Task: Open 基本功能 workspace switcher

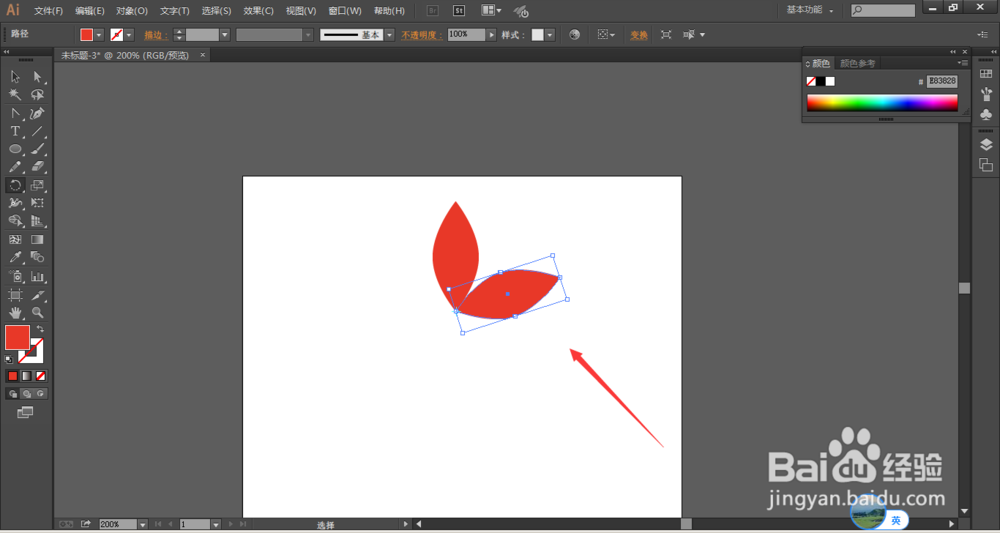Action: 810,10
